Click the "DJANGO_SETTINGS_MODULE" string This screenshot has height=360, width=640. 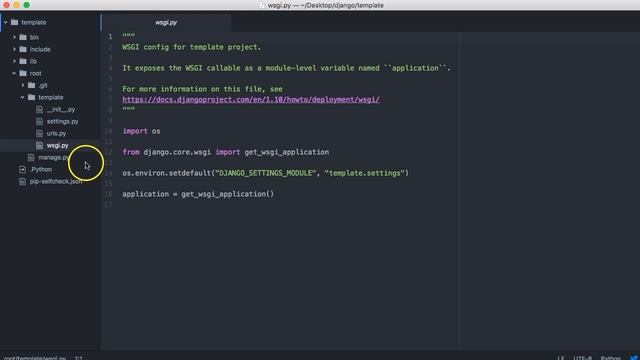tap(266, 173)
